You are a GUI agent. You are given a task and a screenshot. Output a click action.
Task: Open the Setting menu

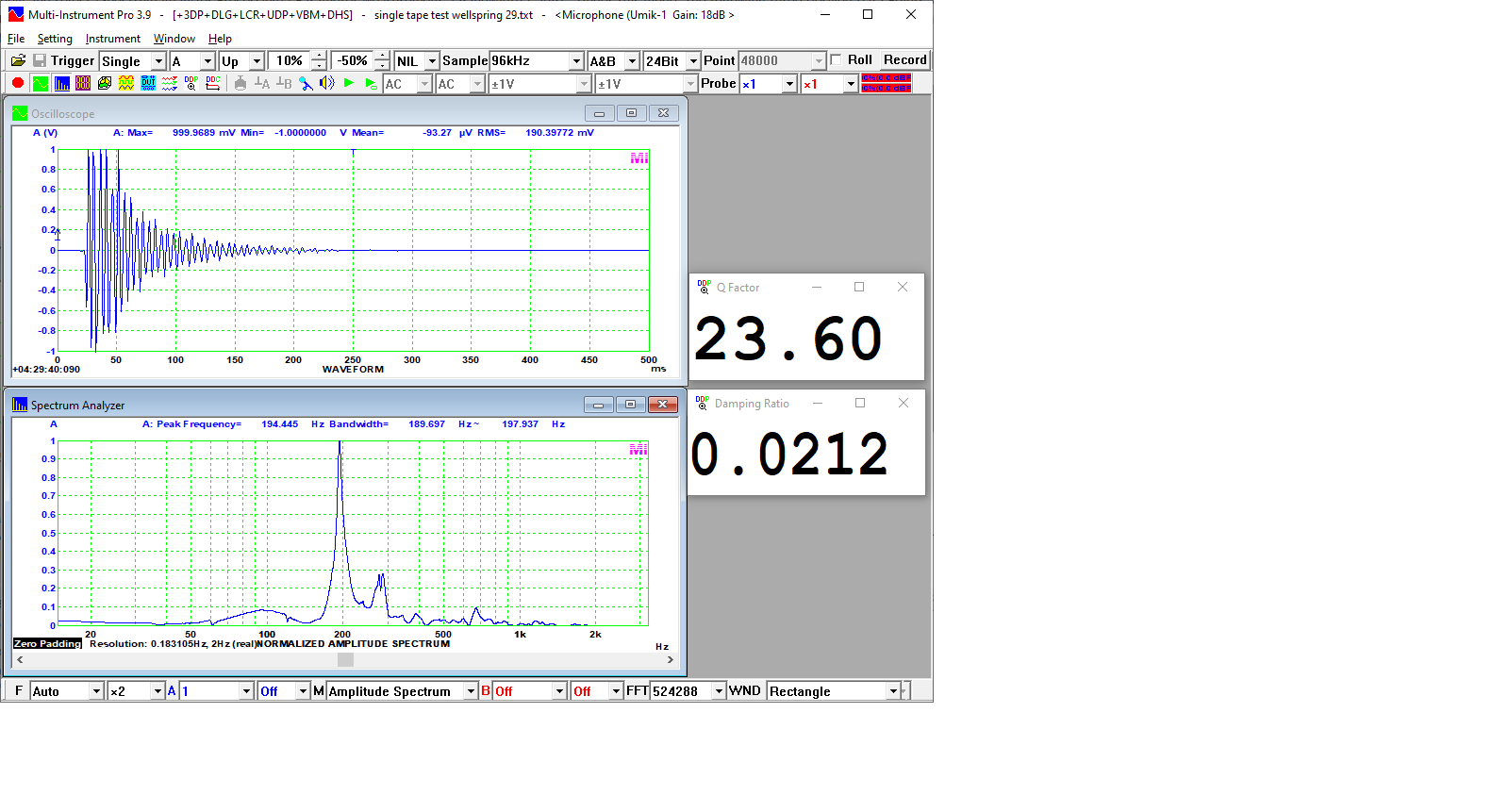click(55, 39)
